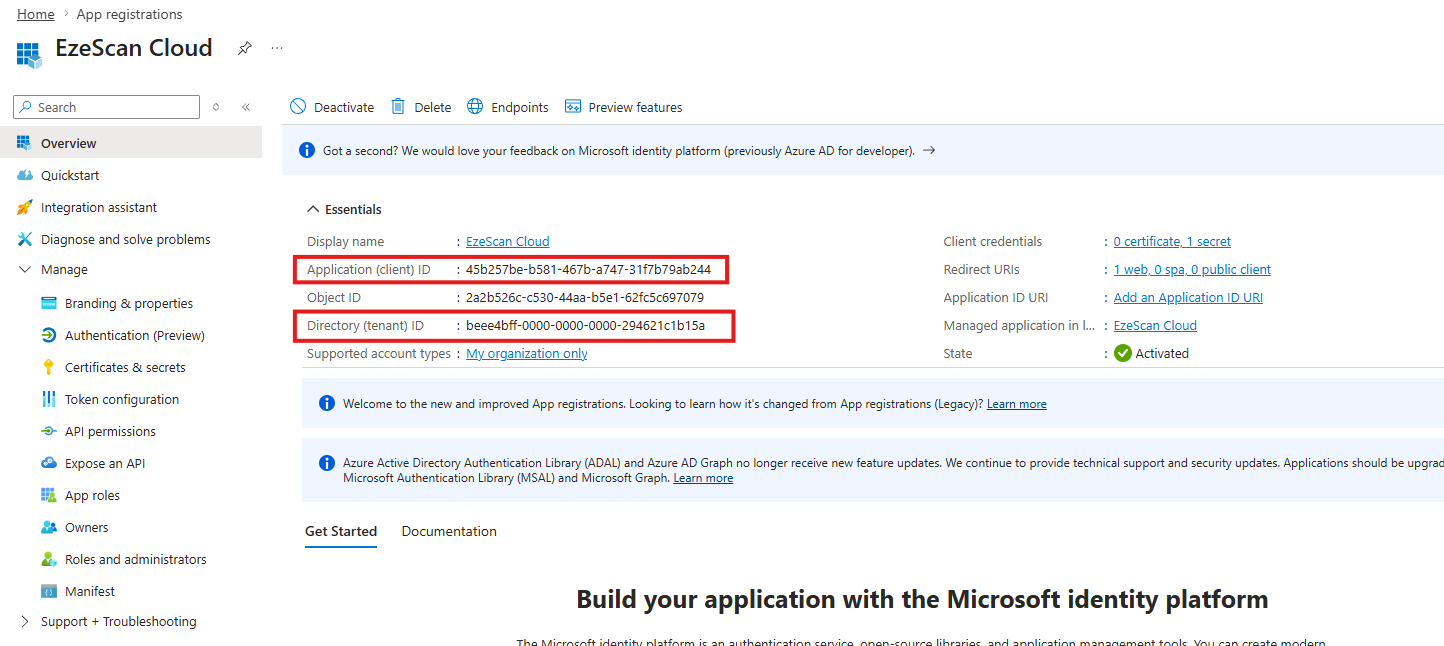Click the Certificates & secrets key icon
This screenshot has width=1444, height=646.
click(x=49, y=367)
